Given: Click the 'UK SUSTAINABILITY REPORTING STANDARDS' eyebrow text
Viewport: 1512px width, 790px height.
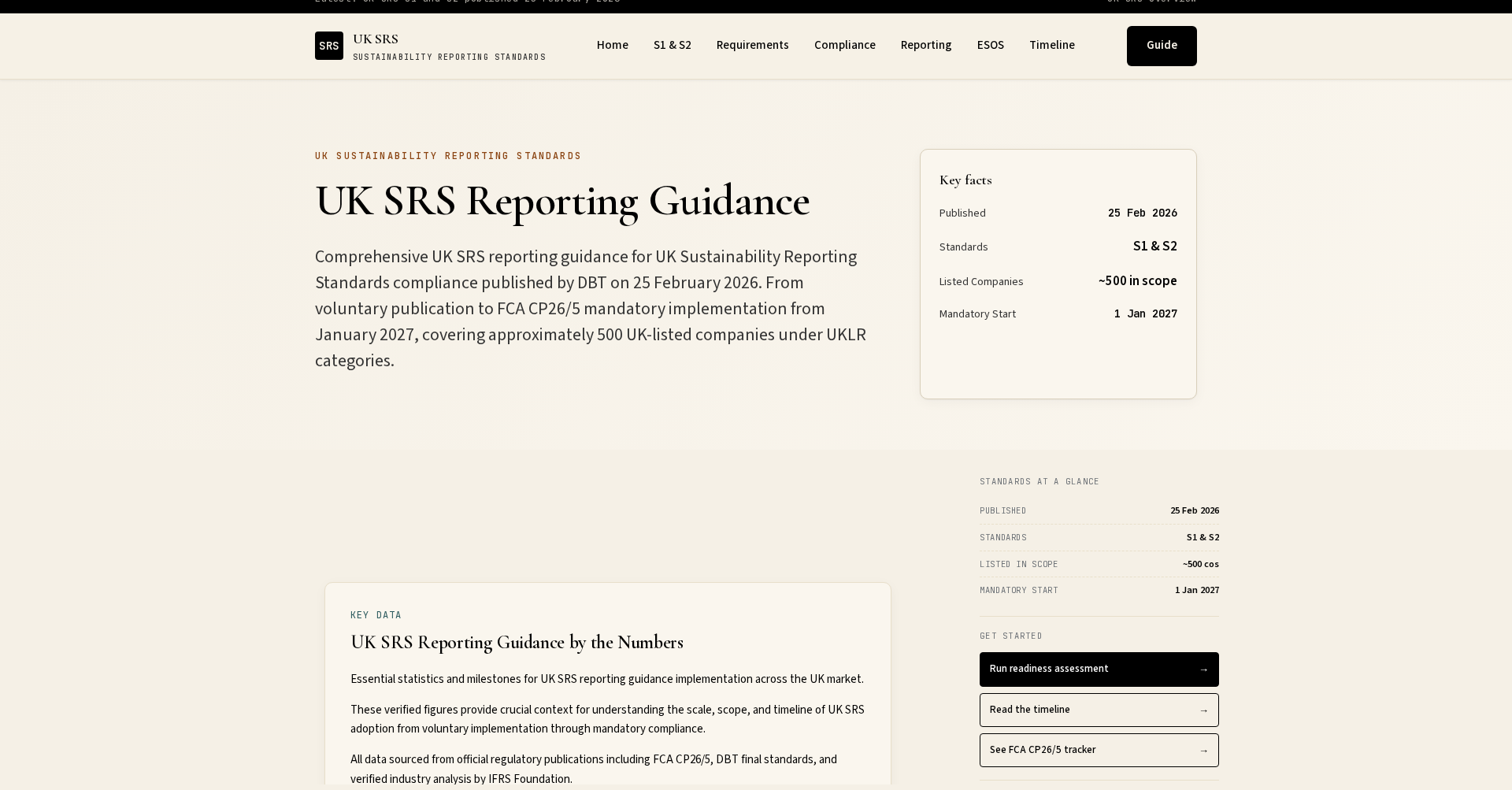Looking at the screenshot, I should click(x=448, y=157).
